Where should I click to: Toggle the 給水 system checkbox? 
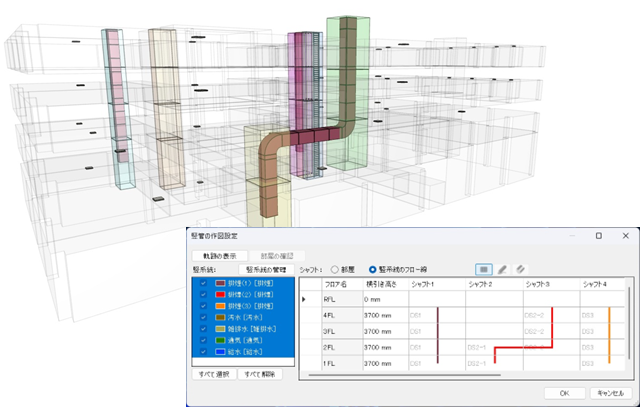pyautogui.click(x=203, y=351)
